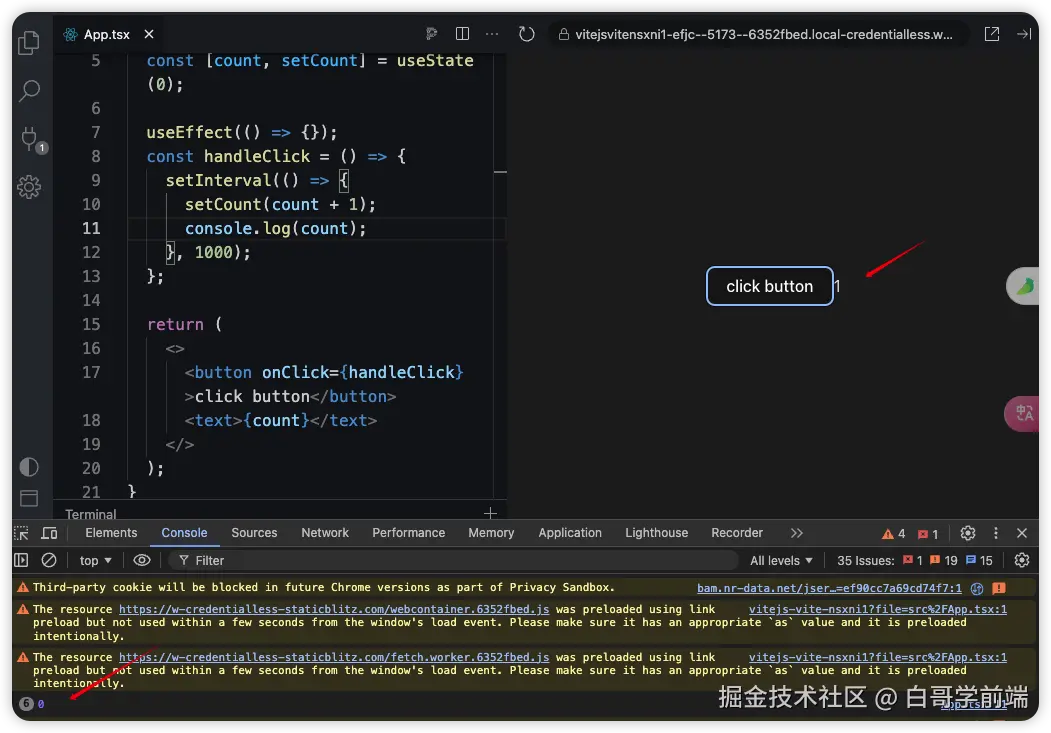Toggle the console sidebar icon
The image size is (1051, 733).
pos(21,560)
